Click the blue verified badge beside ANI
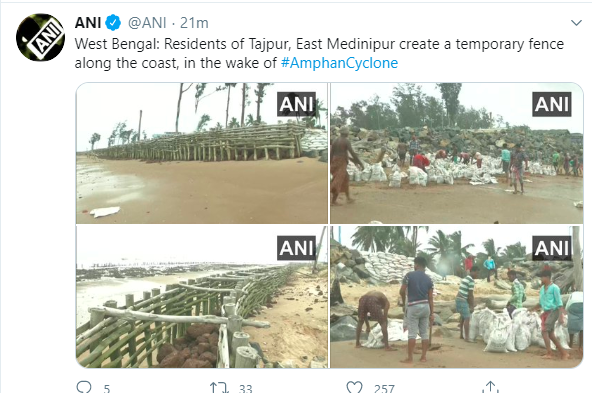 tap(113, 23)
